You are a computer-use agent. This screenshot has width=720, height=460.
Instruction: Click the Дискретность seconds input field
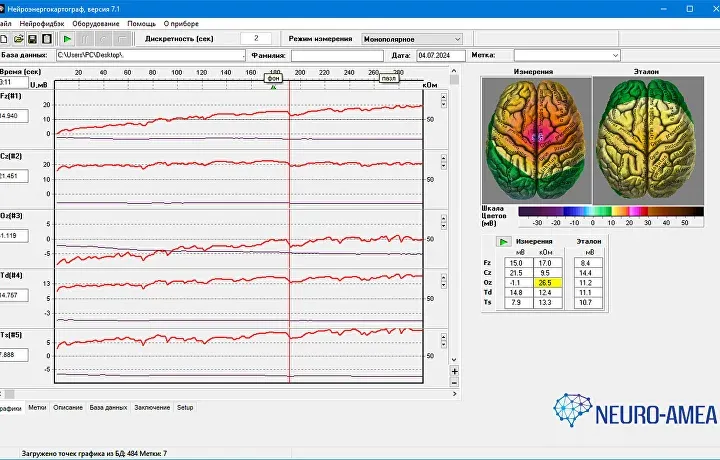[x=256, y=39]
